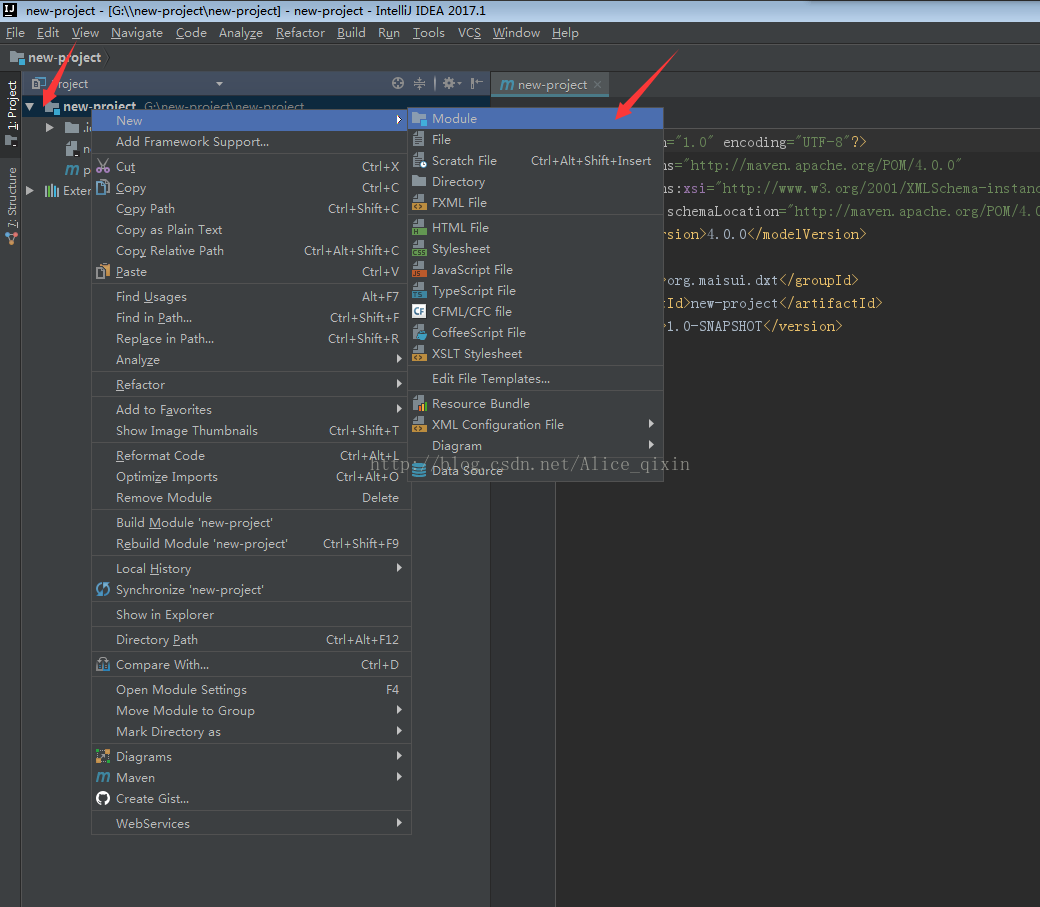Click the GitHub icon beside Create Gist

pyautogui.click(x=103, y=798)
